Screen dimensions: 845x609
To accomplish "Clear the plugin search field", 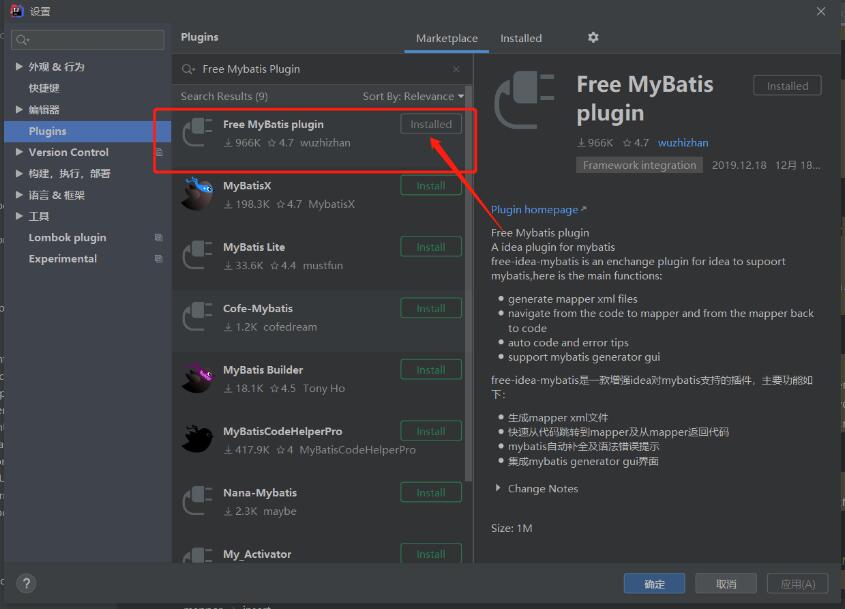I will coord(456,69).
